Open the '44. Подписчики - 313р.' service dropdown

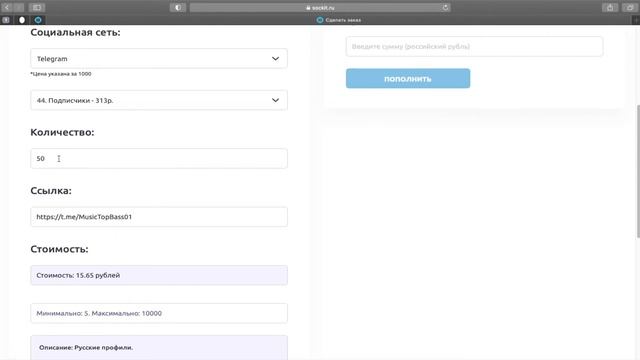coord(159,100)
